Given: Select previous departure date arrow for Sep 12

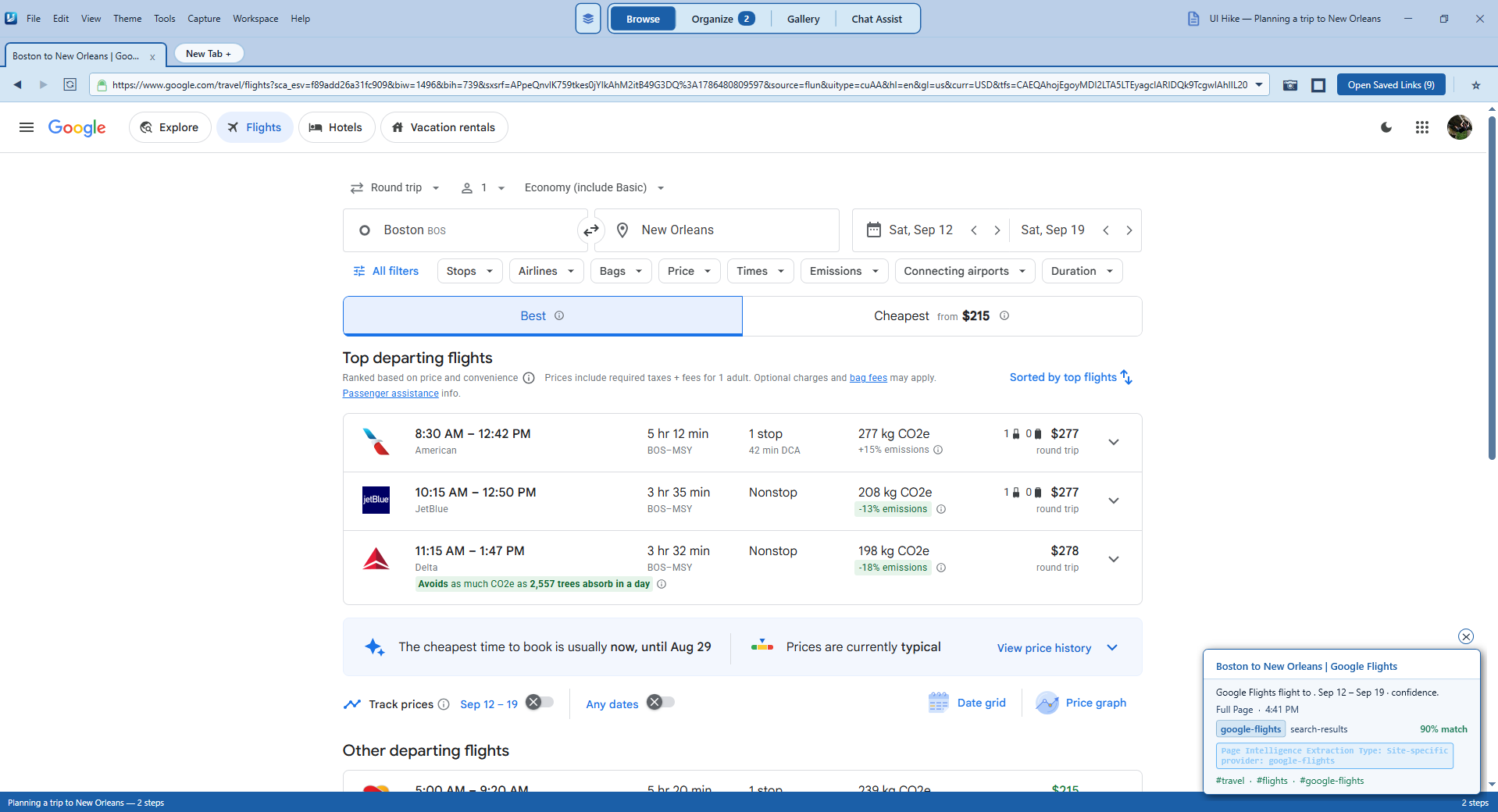Looking at the screenshot, I should pyautogui.click(x=974, y=230).
